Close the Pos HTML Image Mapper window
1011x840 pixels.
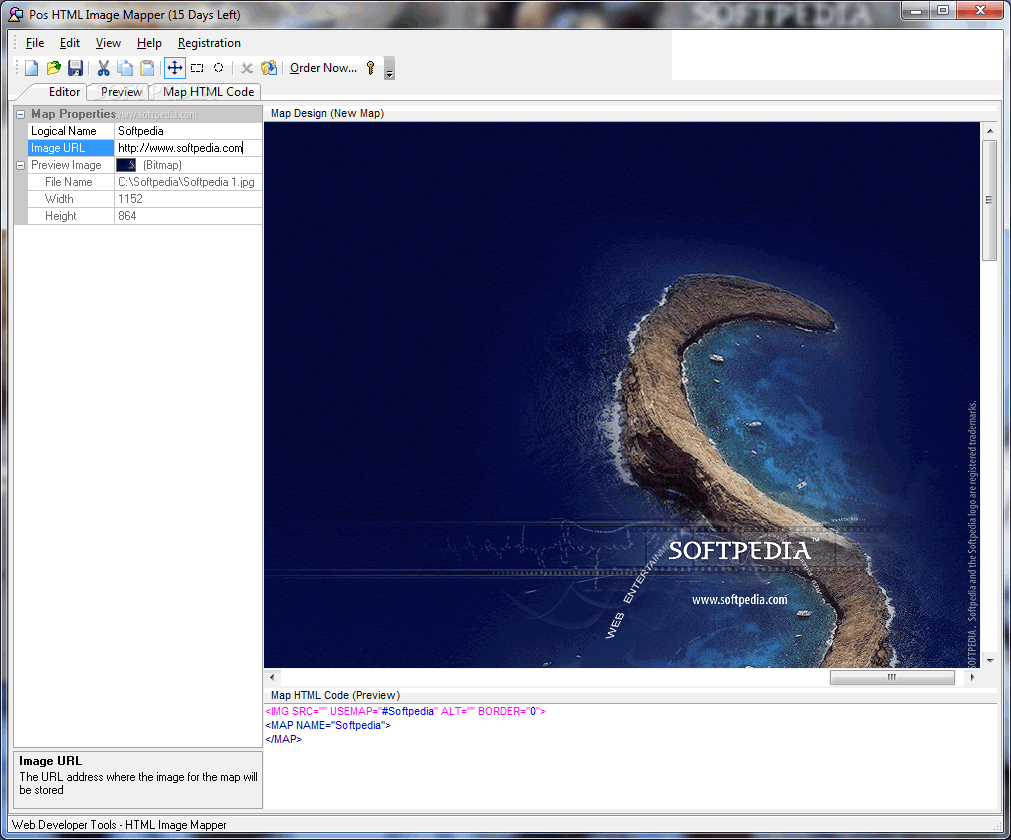[980, 11]
